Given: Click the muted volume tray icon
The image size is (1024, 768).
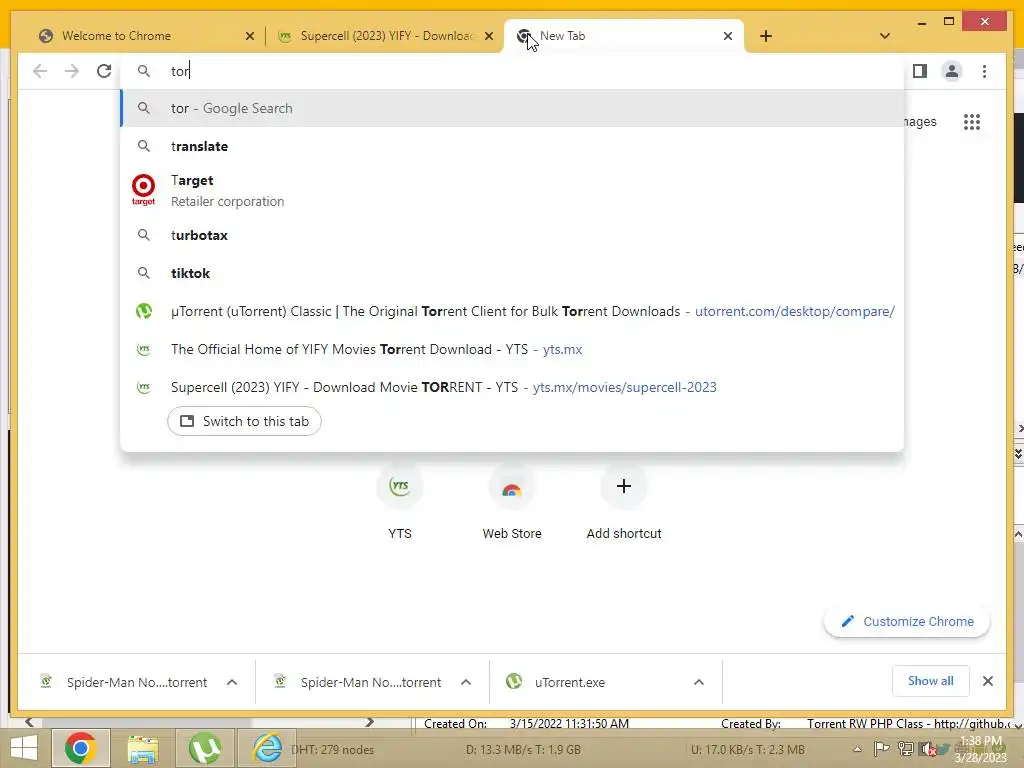Looking at the screenshot, I should 927,749.
